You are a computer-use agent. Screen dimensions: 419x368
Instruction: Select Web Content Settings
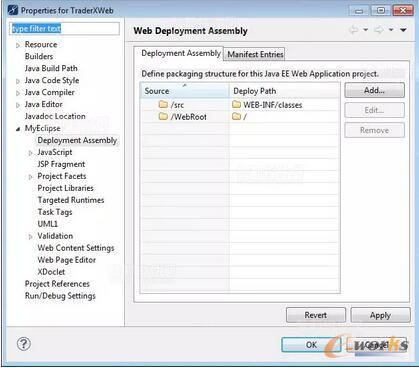point(76,248)
